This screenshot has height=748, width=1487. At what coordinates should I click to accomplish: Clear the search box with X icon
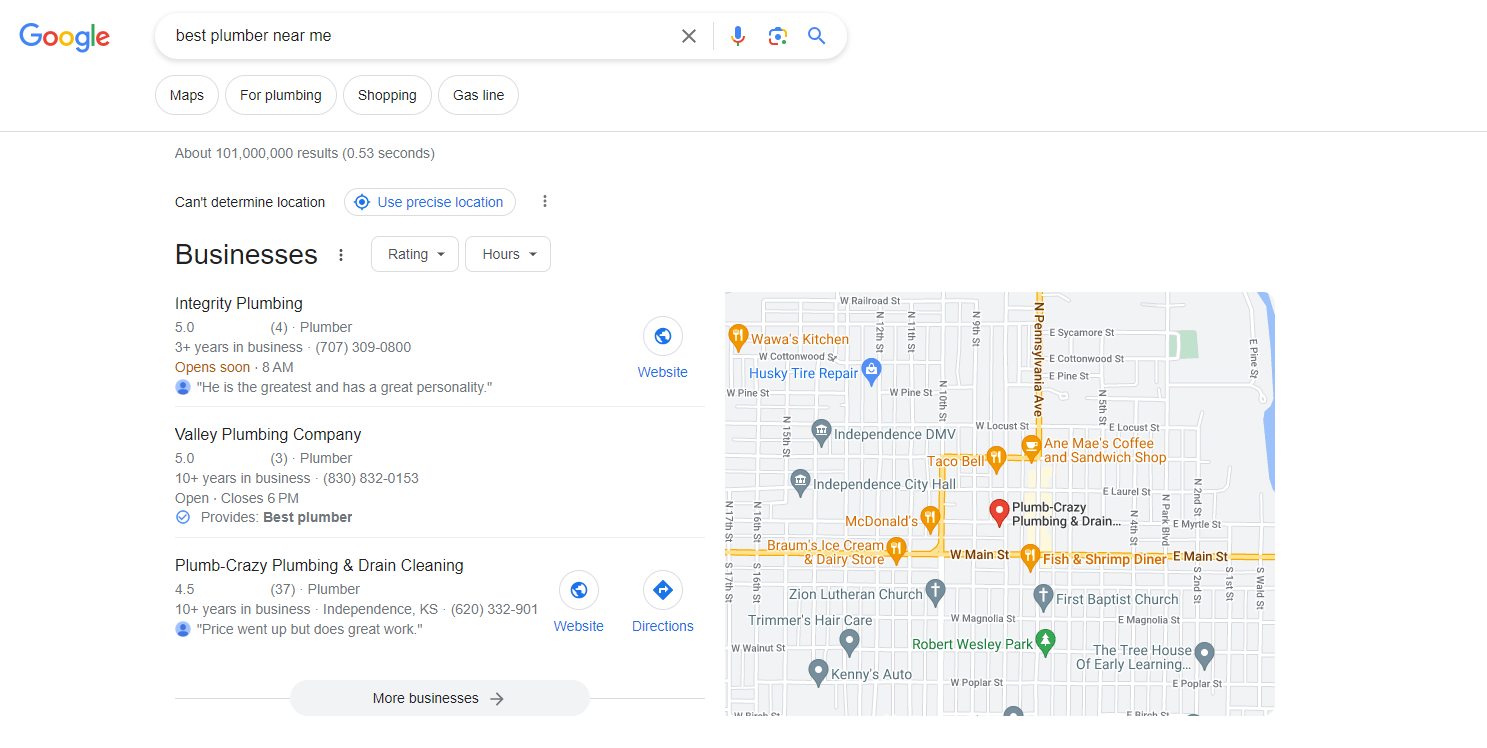[689, 36]
